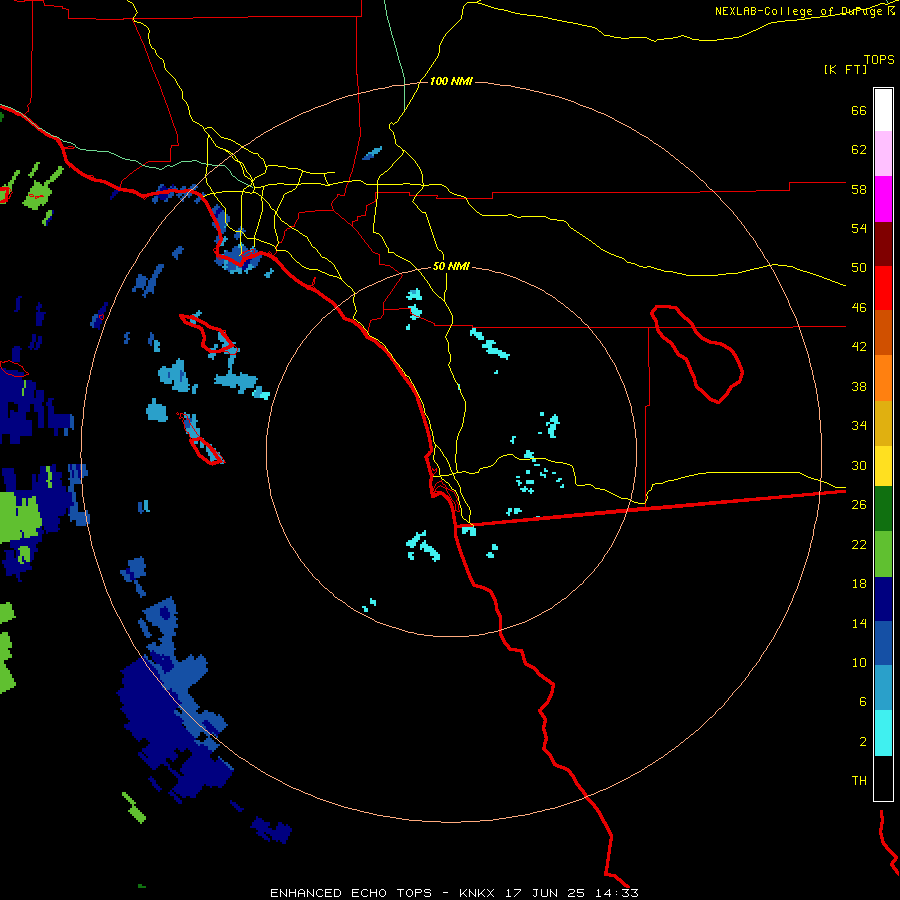Select the "50" scale label
The height and width of the screenshot is (900, 900).
point(859,268)
